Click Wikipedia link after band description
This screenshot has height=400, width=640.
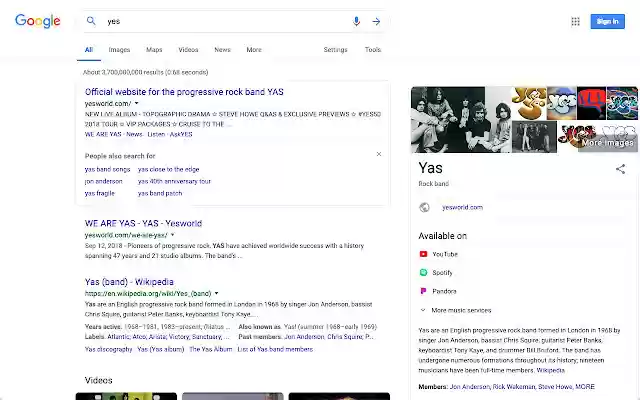click(x=551, y=370)
